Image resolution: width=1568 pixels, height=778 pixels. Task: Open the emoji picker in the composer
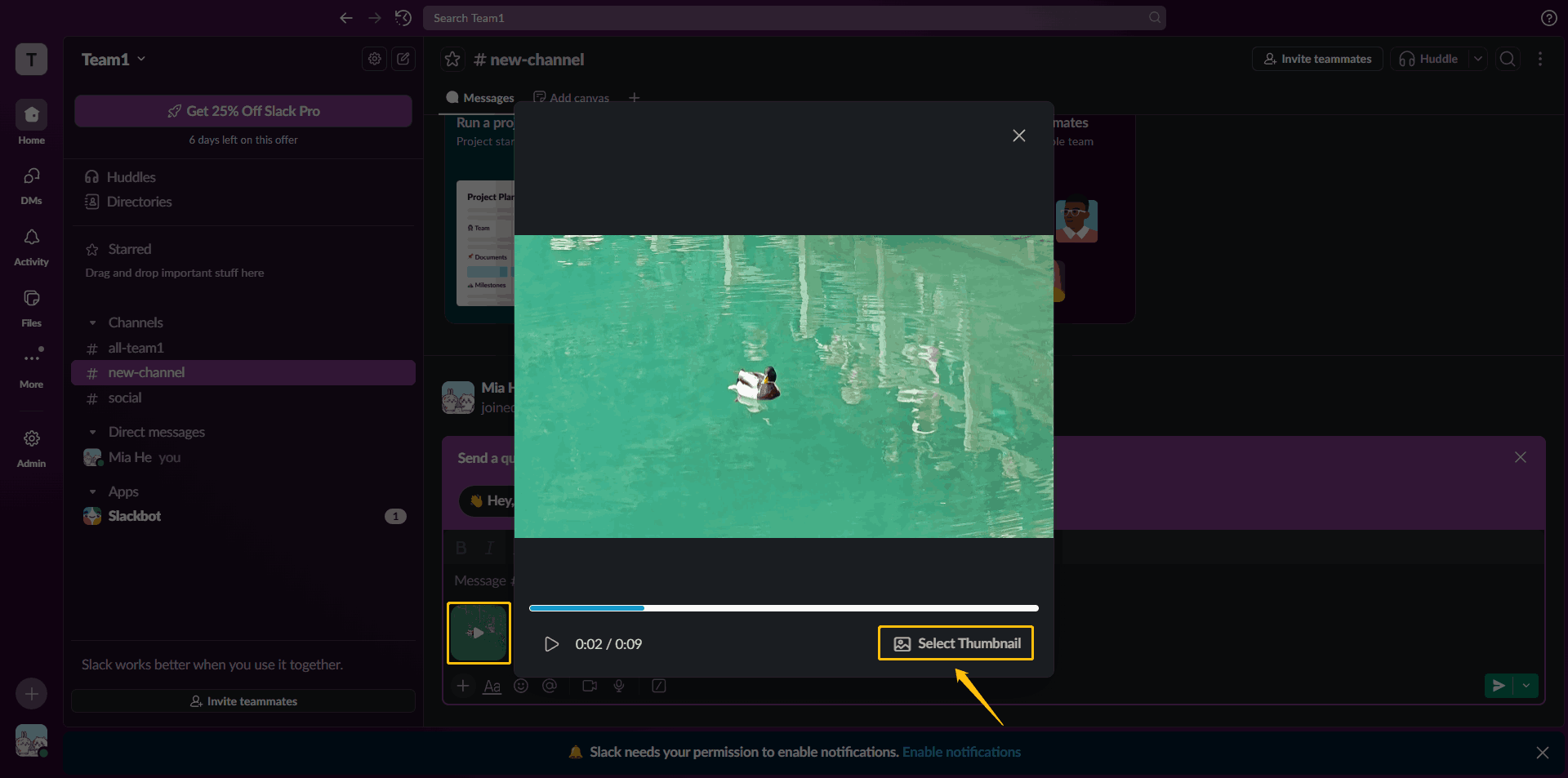click(520, 686)
